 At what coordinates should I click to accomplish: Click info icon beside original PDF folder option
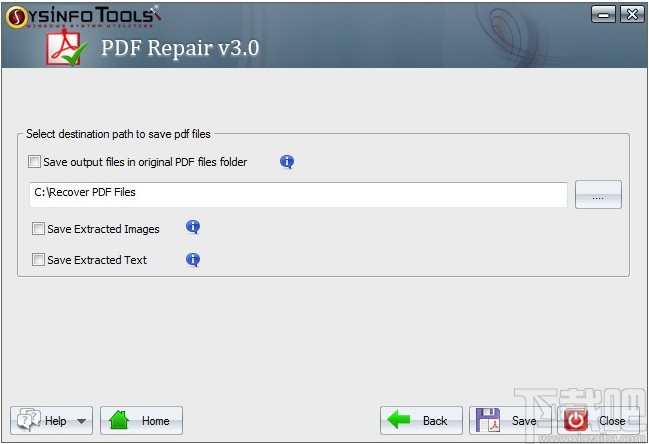click(287, 162)
